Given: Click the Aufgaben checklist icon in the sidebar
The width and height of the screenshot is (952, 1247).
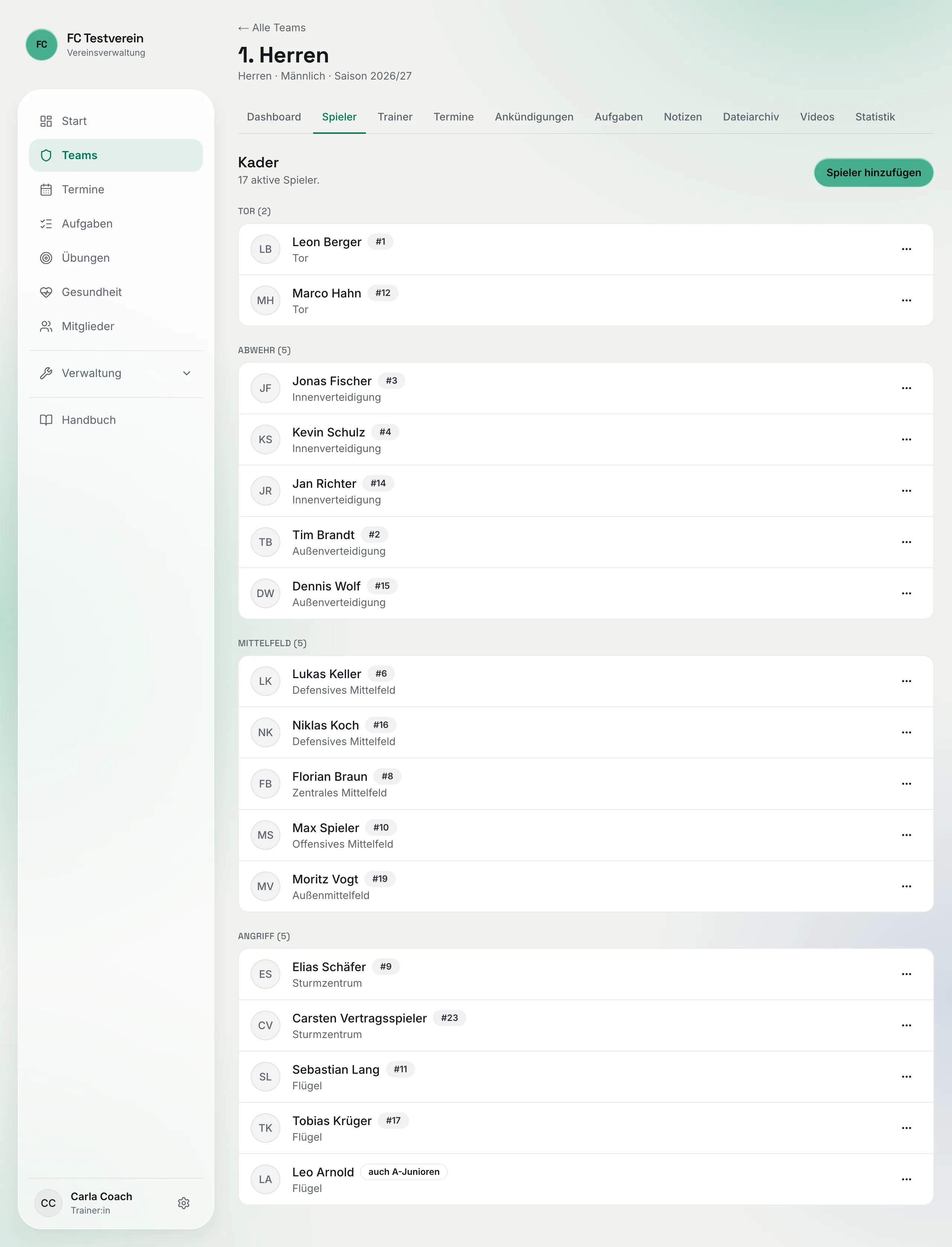Looking at the screenshot, I should [46, 224].
